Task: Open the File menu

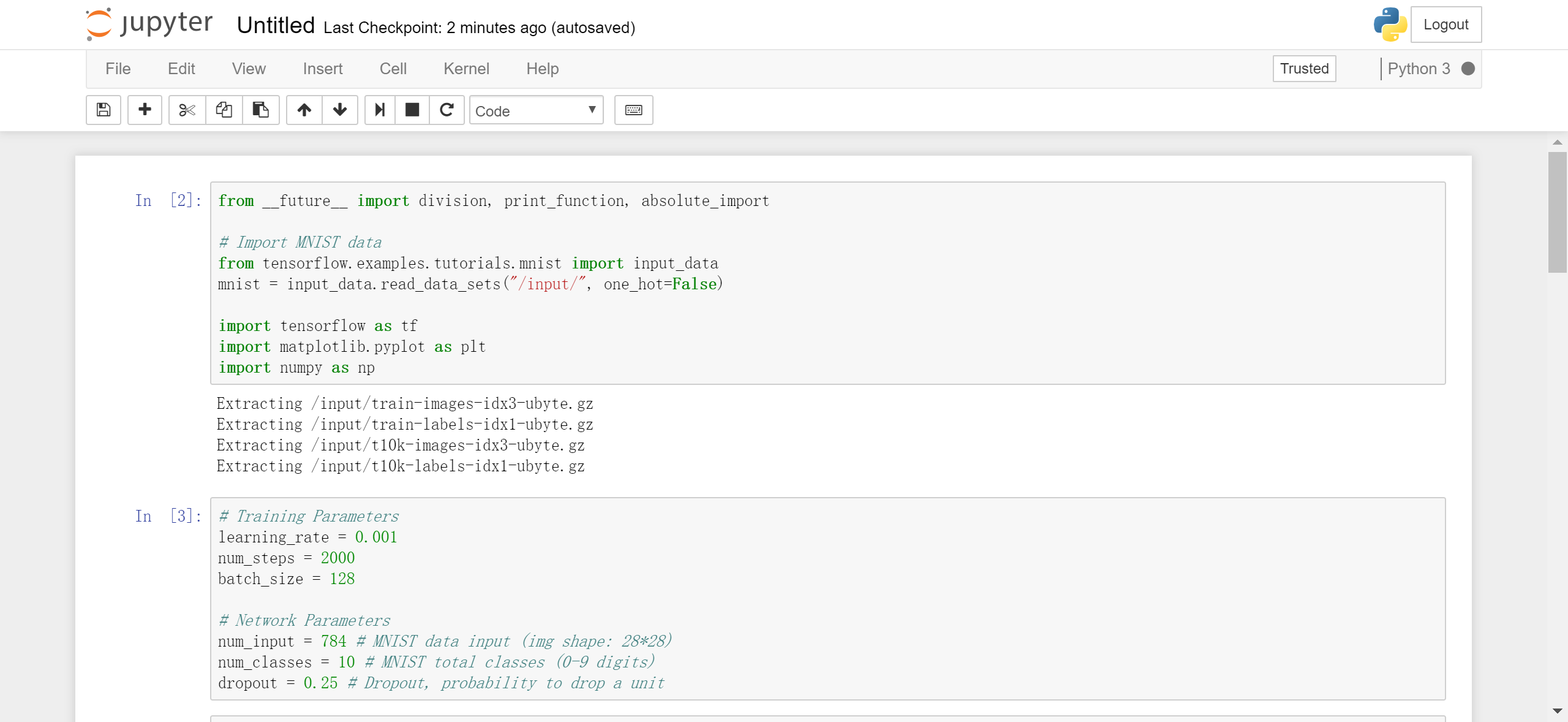Action: (x=118, y=69)
